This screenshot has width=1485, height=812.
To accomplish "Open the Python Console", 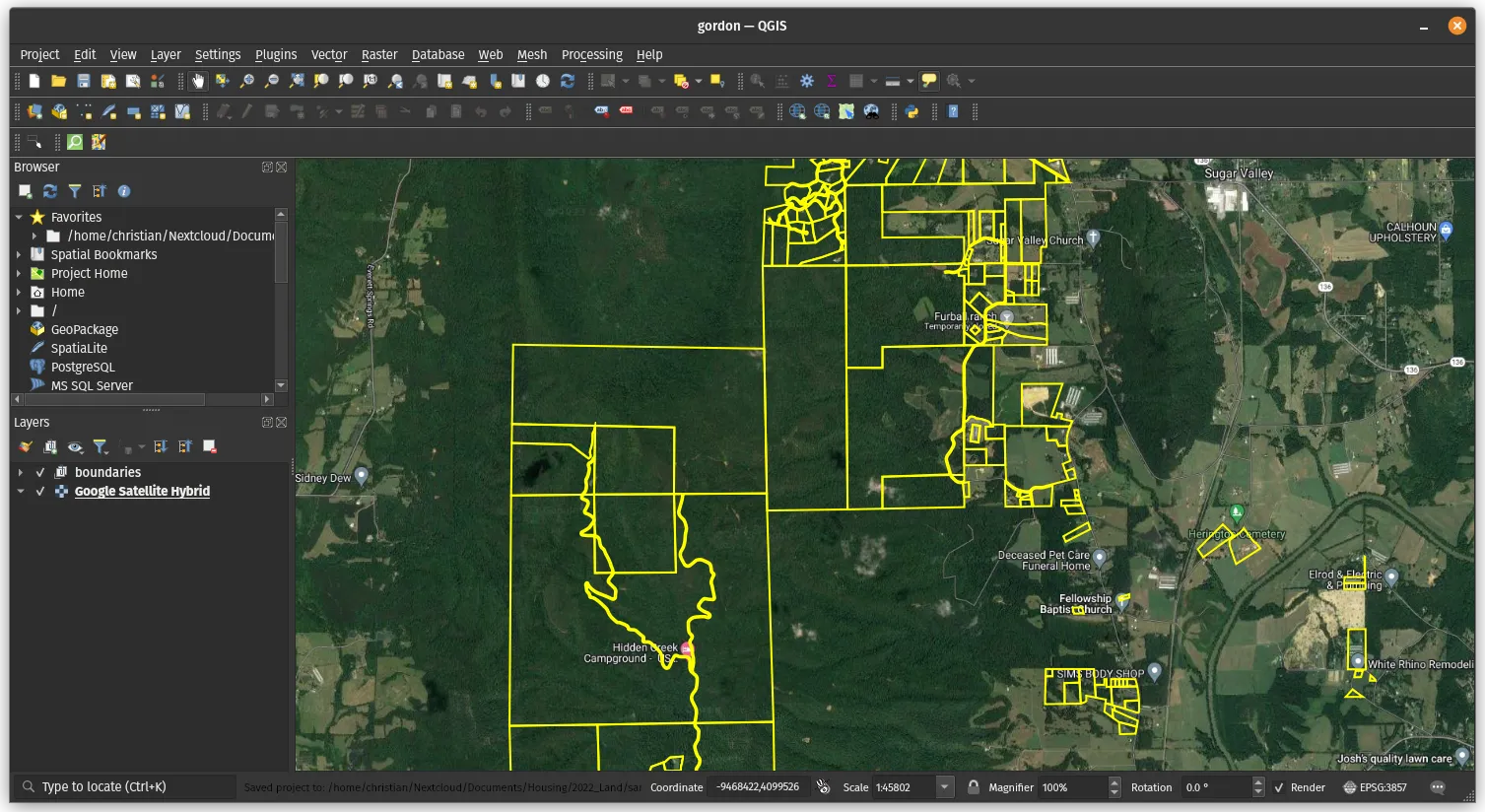I will click(911, 111).
